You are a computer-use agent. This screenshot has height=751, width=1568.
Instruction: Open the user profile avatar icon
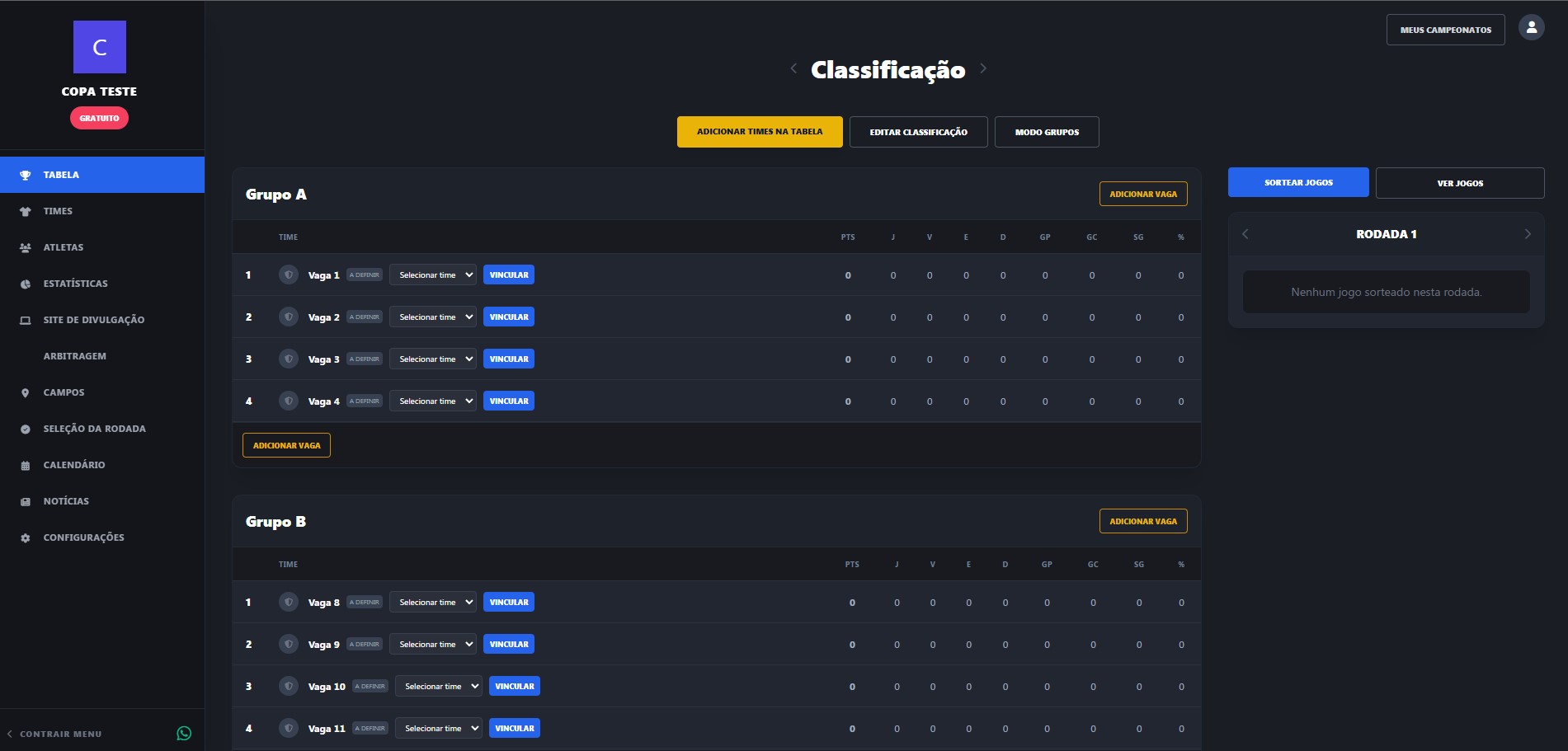pyautogui.click(x=1531, y=28)
